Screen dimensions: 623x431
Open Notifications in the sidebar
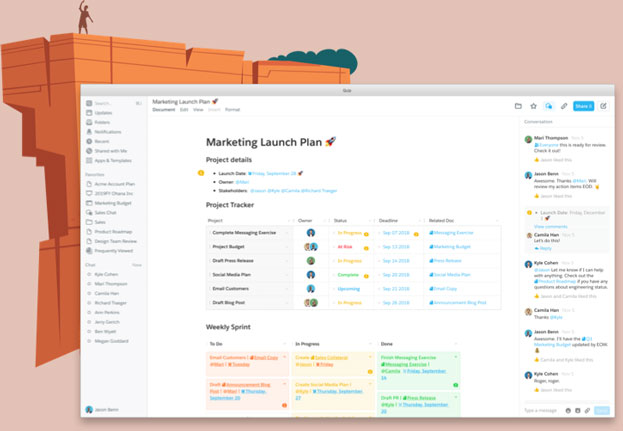(x=108, y=131)
